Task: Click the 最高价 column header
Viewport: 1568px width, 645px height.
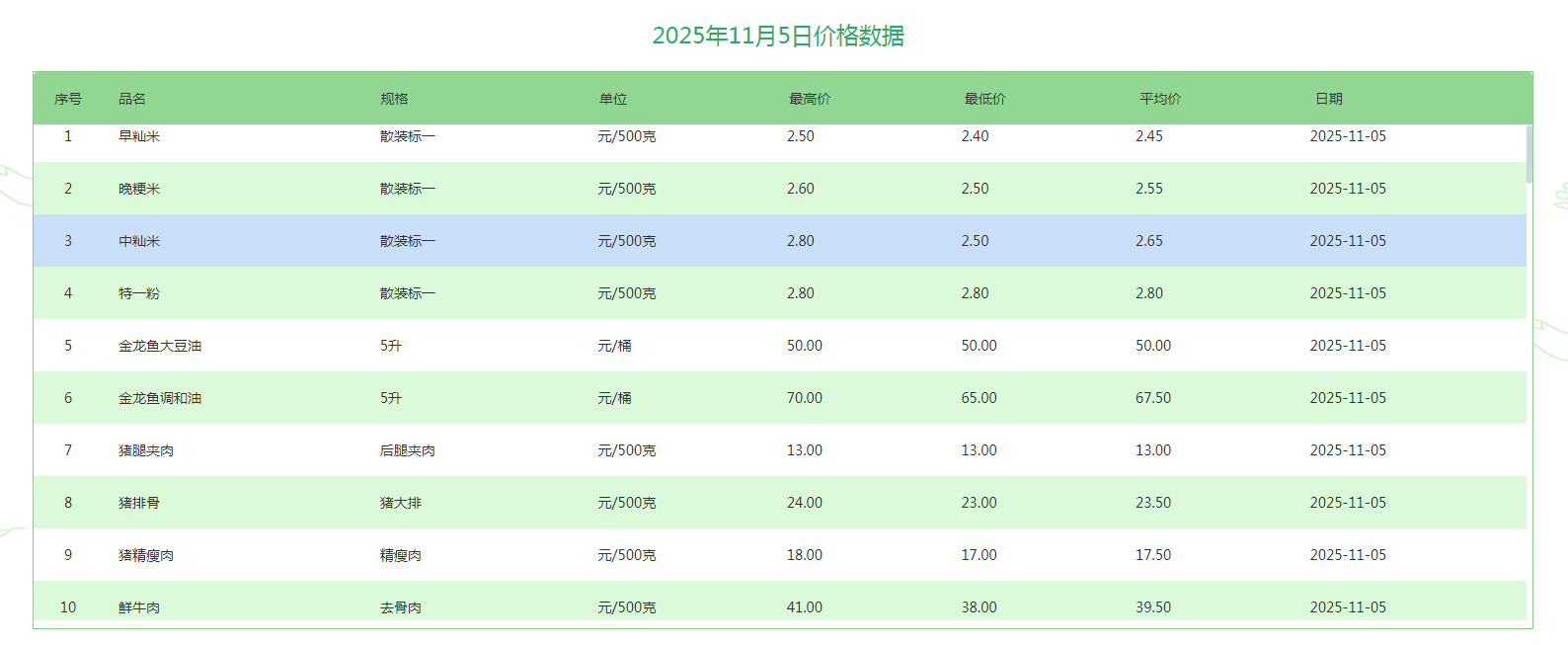Action: click(810, 99)
